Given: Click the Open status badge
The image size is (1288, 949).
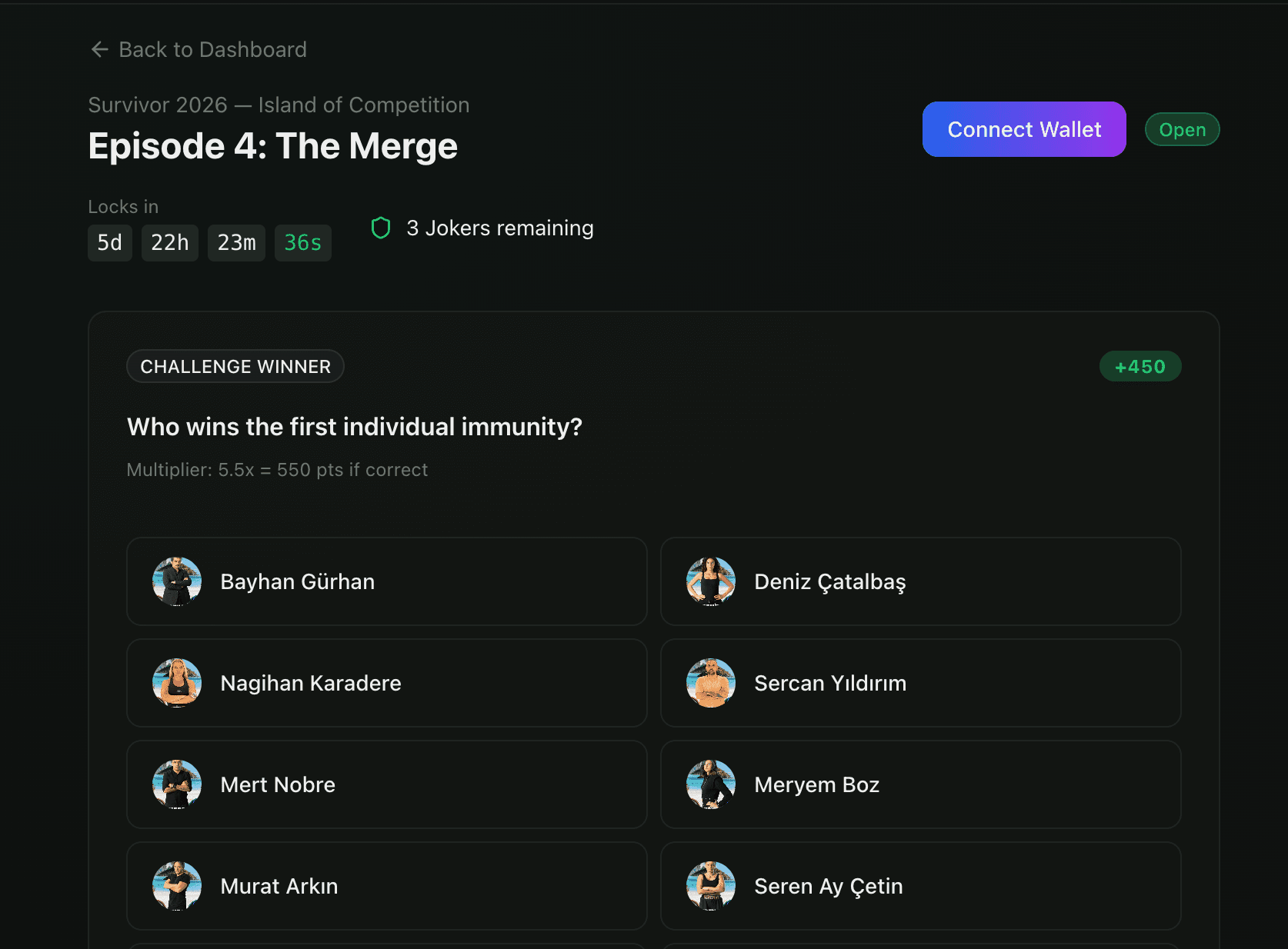Looking at the screenshot, I should pos(1182,130).
